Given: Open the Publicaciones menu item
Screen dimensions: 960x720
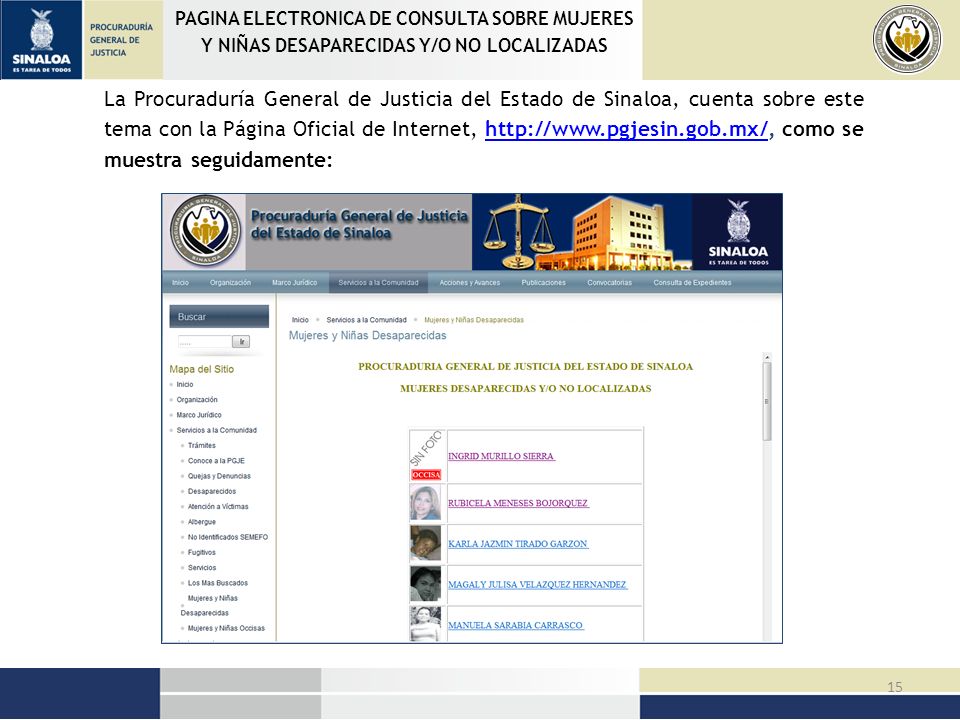Looking at the screenshot, I should pos(544,283).
